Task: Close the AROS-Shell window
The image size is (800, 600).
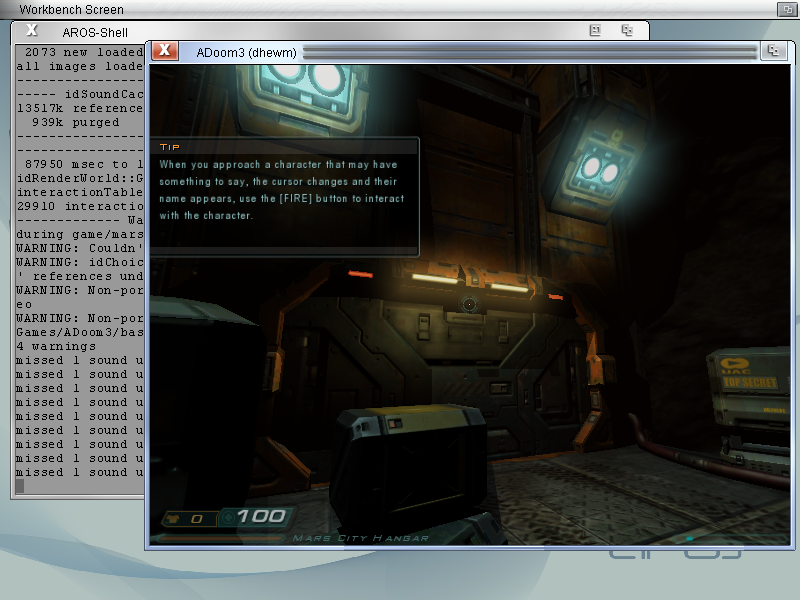Action: click(31, 31)
